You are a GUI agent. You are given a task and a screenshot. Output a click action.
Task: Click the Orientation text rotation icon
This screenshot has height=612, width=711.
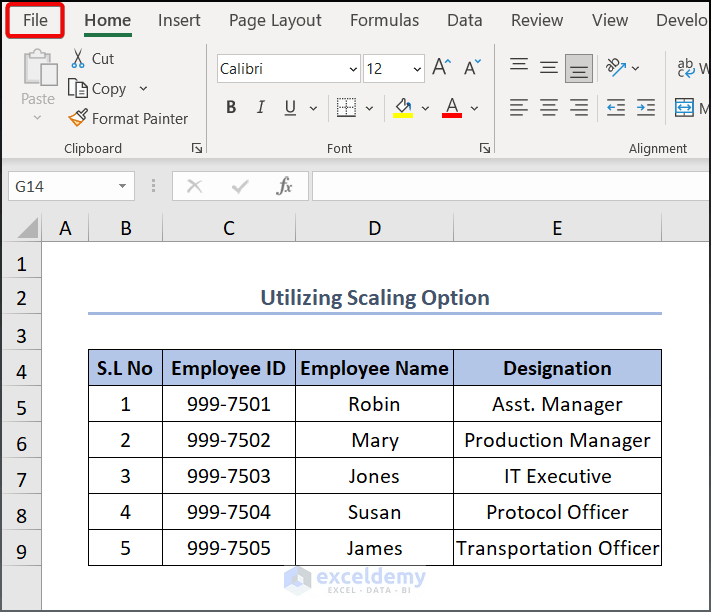pyautogui.click(x=616, y=68)
